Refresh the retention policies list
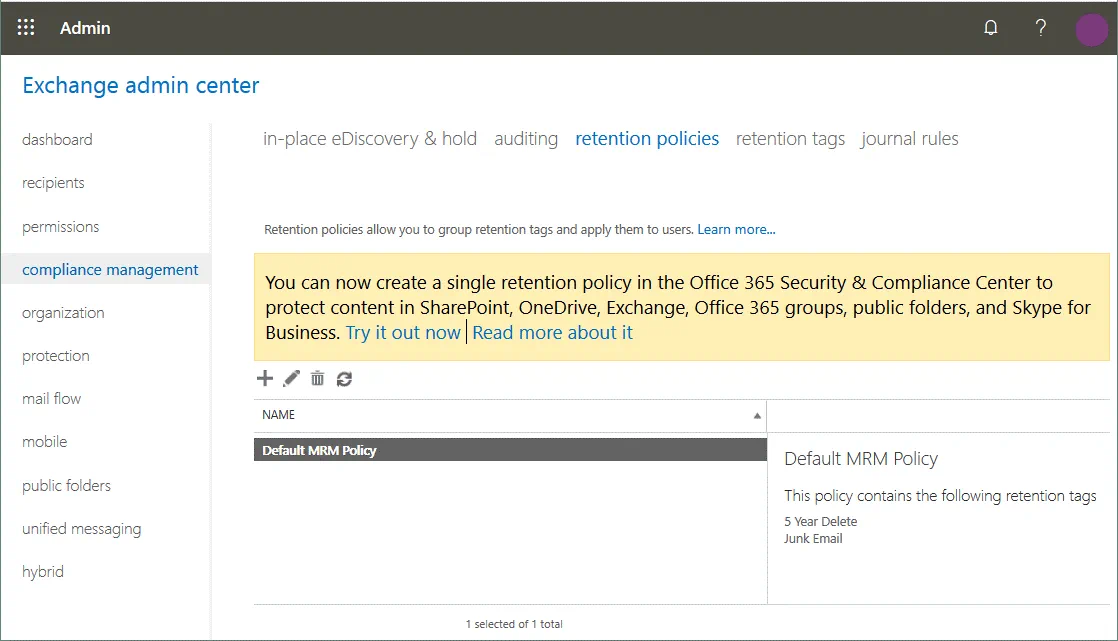Viewport: 1118px width, 641px height. [x=344, y=378]
